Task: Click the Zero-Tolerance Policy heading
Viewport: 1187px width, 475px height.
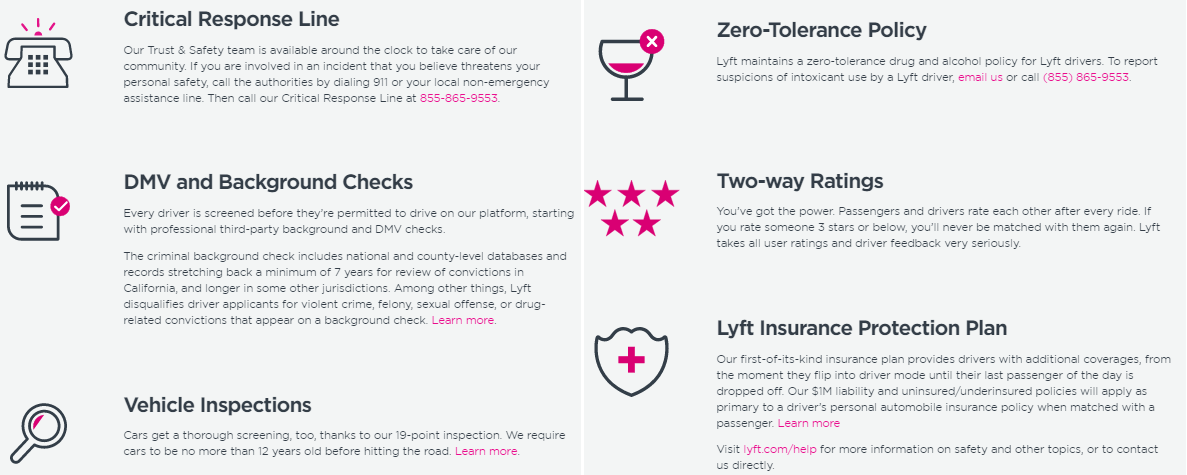Action: coord(821,31)
